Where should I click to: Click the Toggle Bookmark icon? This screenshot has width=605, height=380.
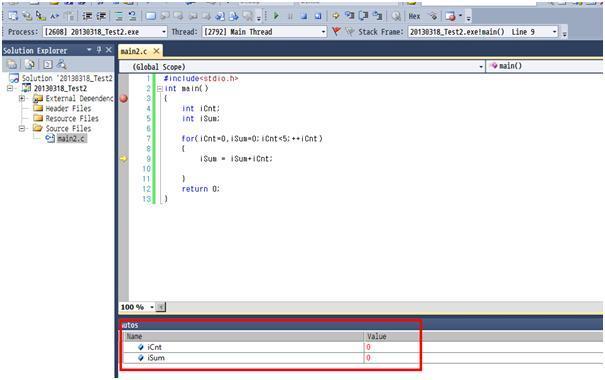coord(150,16)
